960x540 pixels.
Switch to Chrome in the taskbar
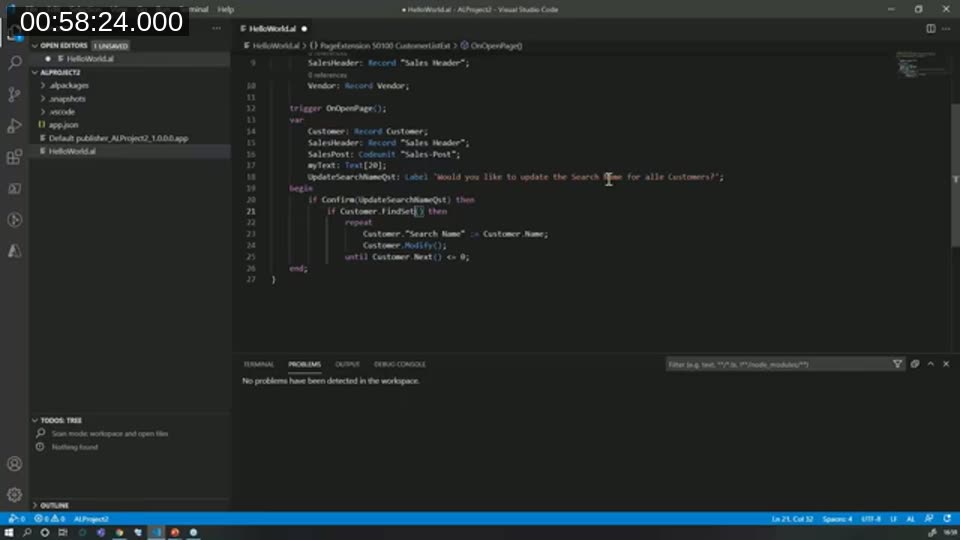pos(119,533)
